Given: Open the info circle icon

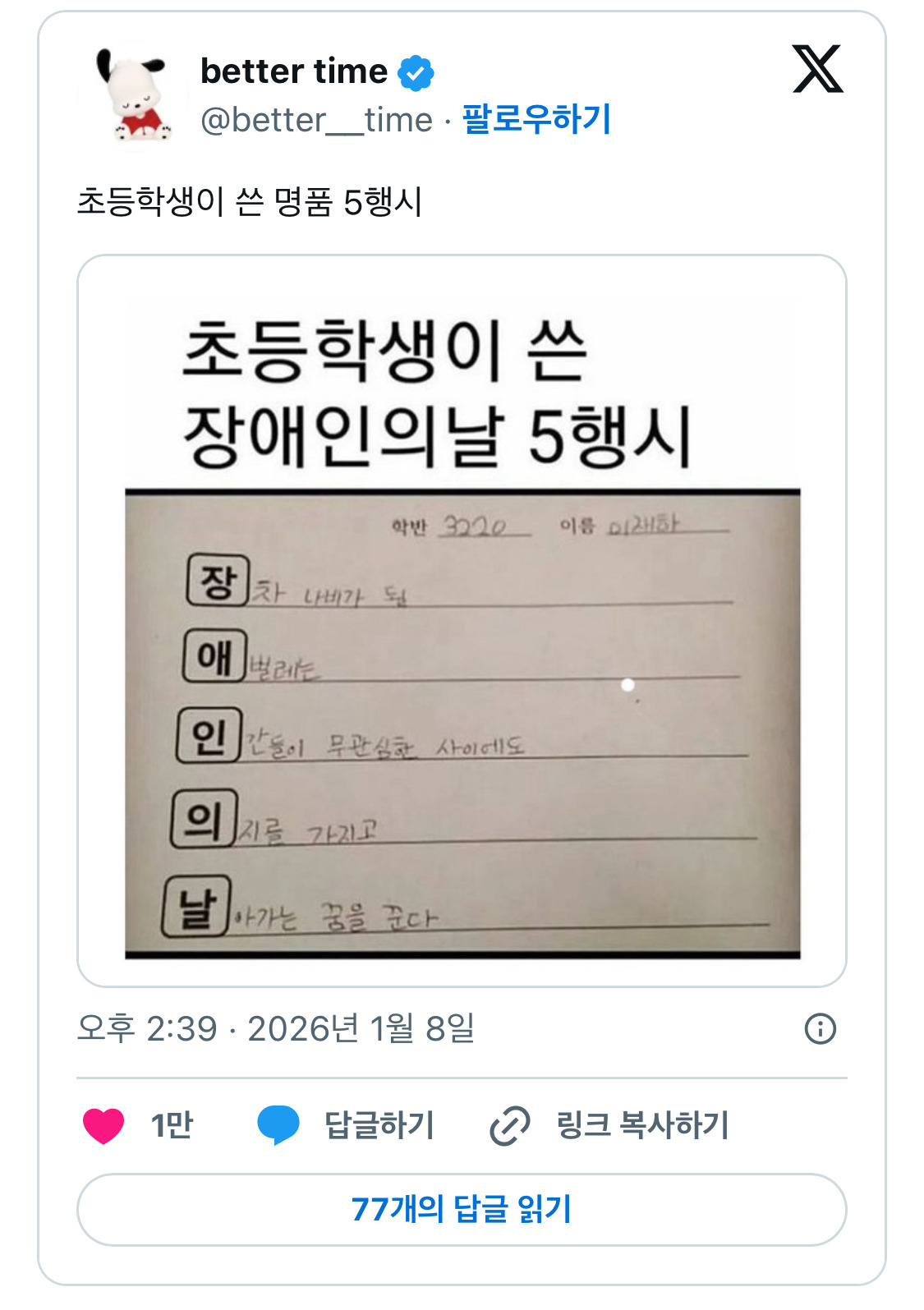Looking at the screenshot, I should click(x=820, y=1028).
